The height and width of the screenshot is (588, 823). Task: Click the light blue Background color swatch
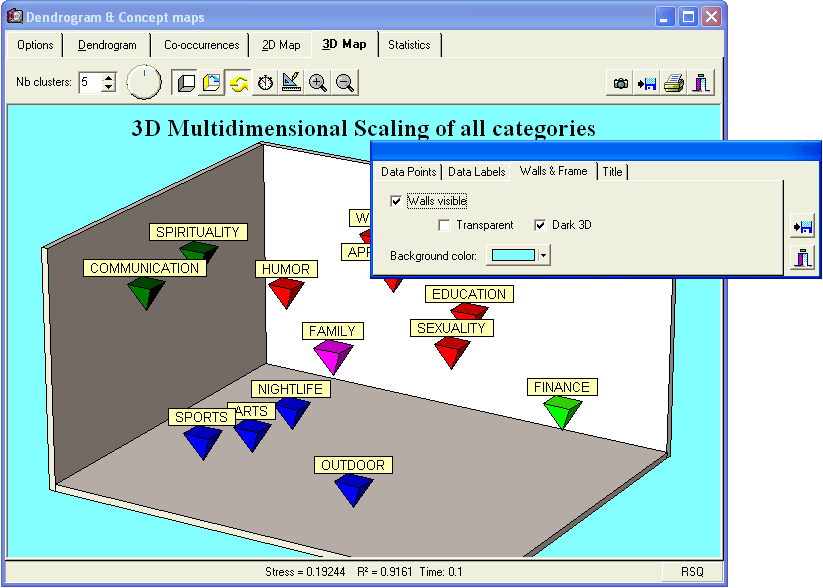(511, 256)
